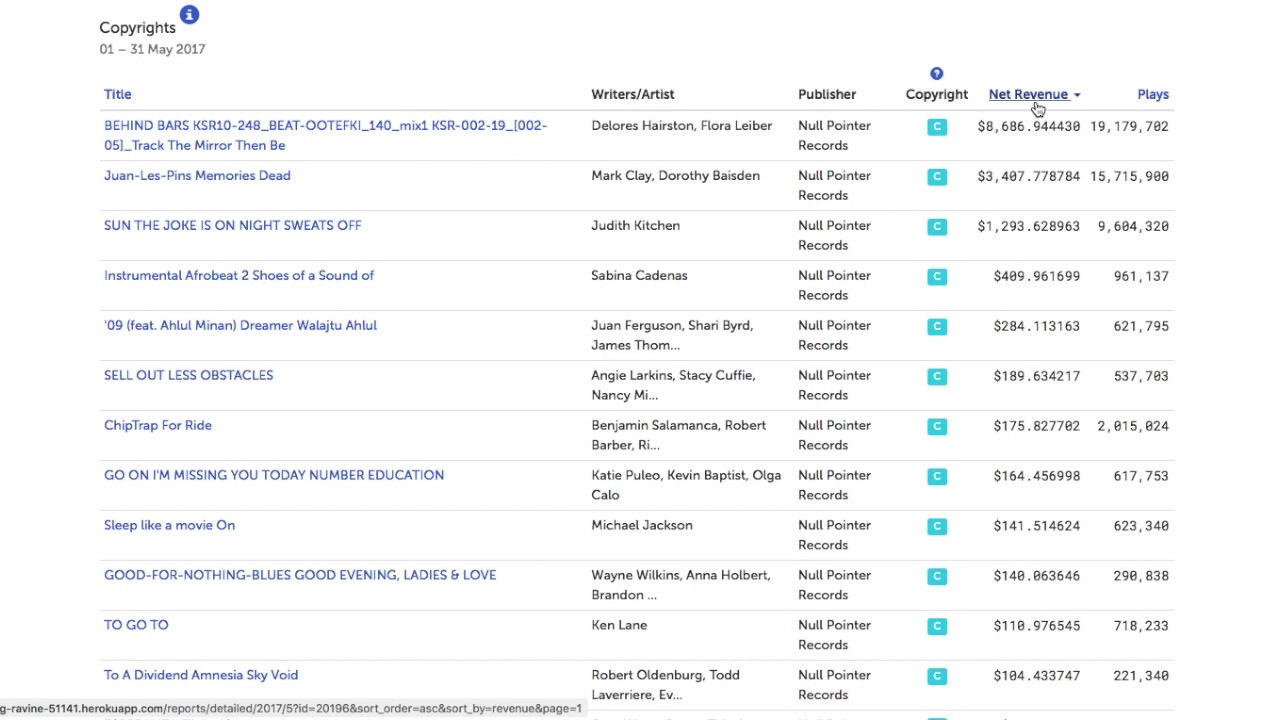1280x720 pixels.
Task: Click copyright badge for TO GO TO row
Action: [x=937, y=626]
